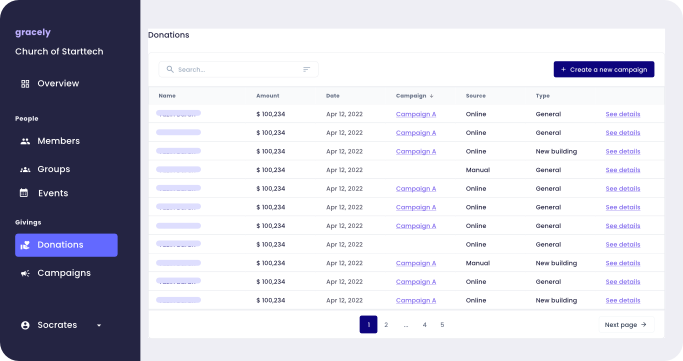Viewport: 683px width, 361px height.
Task: Click the search magnifier icon
Action: (x=170, y=69)
